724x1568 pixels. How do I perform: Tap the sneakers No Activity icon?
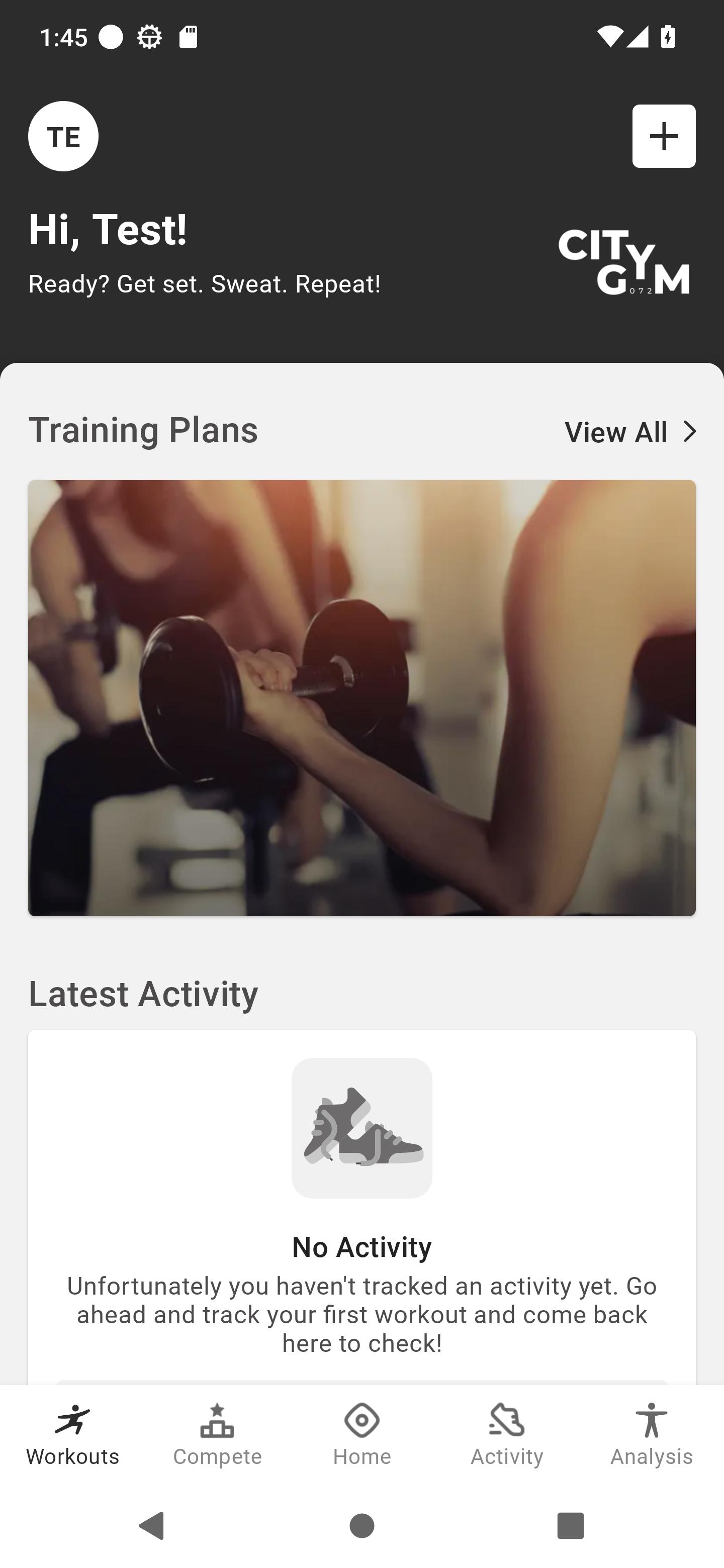[363, 1128]
